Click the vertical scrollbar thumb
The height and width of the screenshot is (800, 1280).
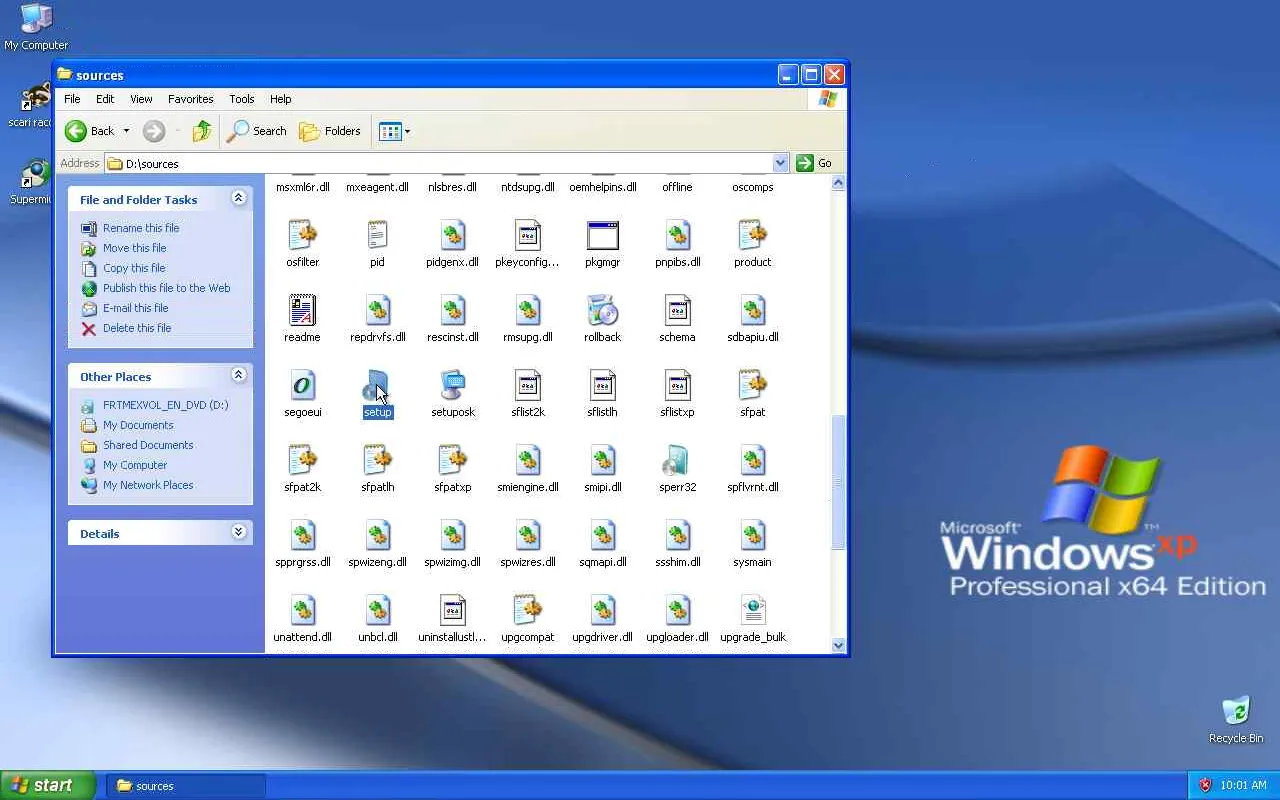pyautogui.click(x=838, y=482)
